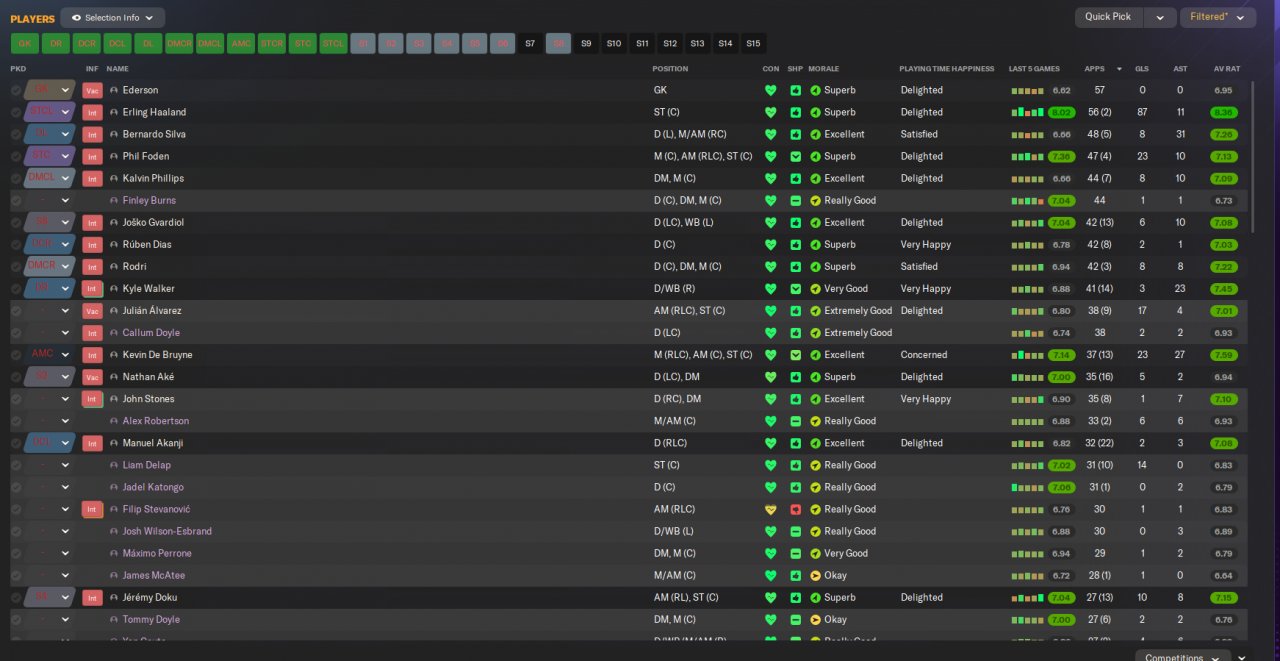Click Erling Haaland's 8.36 average rating badge
Screen dimensions: 1280x661
pyautogui.click(x=1223, y=112)
